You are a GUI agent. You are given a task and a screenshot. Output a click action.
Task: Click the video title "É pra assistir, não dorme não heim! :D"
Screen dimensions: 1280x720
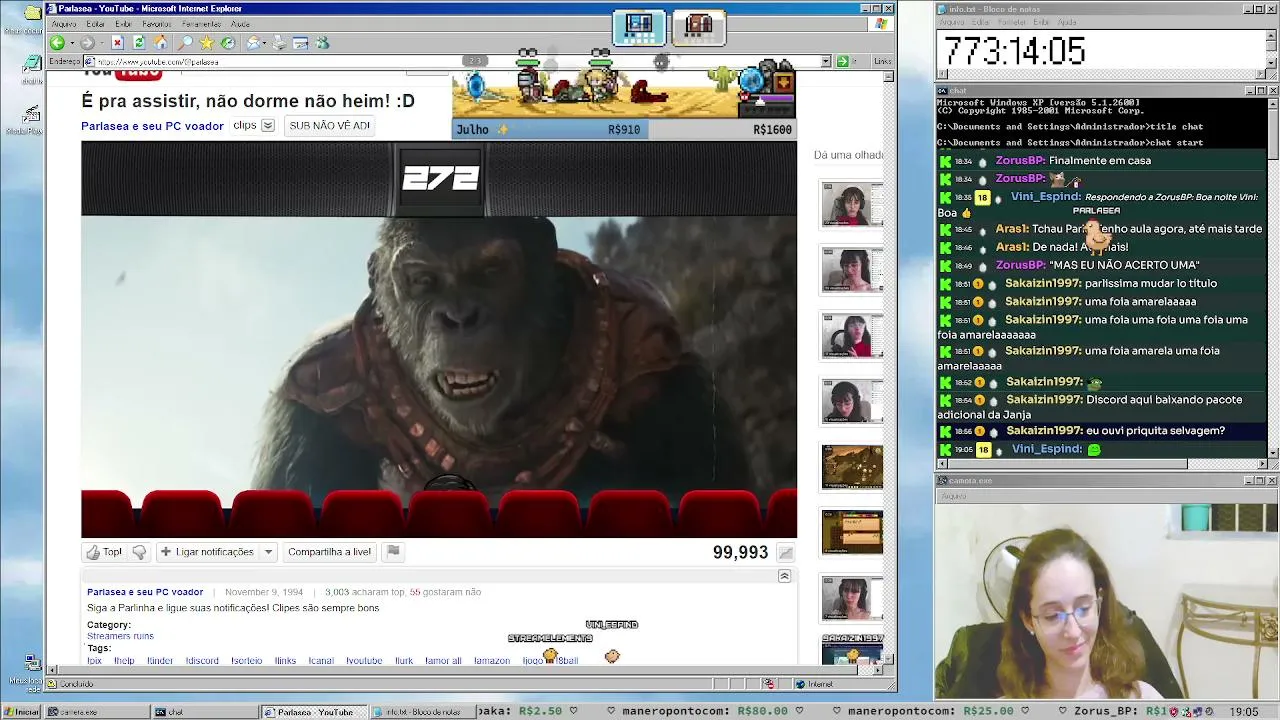click(248, 101)
